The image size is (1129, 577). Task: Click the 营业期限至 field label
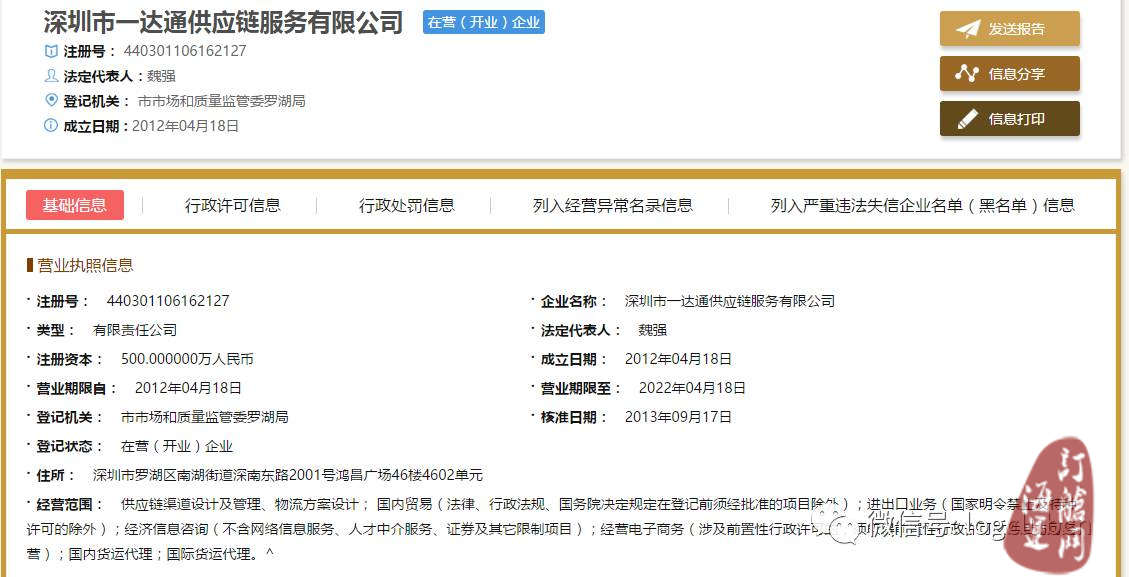pyautogui.click(x=581, y=388)
